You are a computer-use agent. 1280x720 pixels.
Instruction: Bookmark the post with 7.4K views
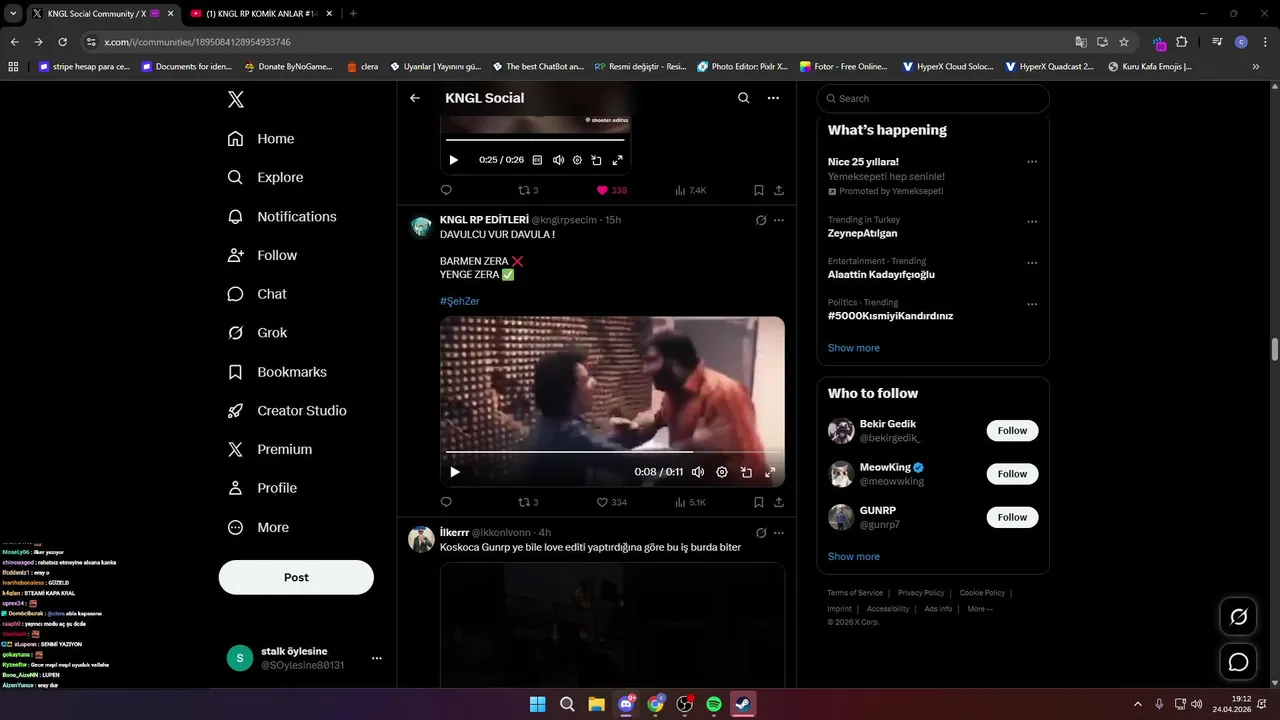pyautogui.click(x=758, y=190)
